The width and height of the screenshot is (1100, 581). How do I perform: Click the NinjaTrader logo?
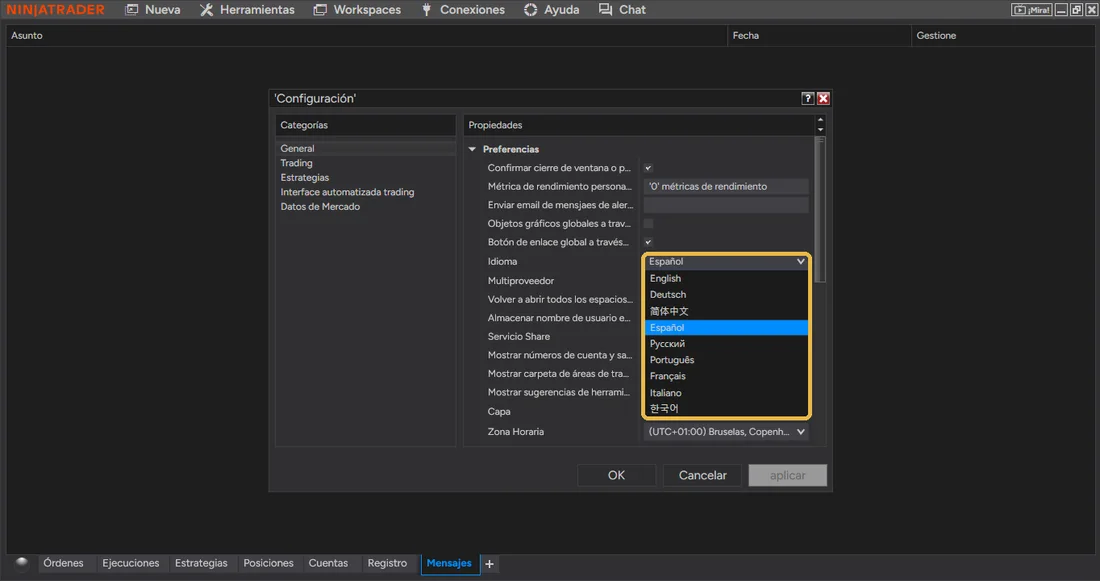(x=55, y=10)
